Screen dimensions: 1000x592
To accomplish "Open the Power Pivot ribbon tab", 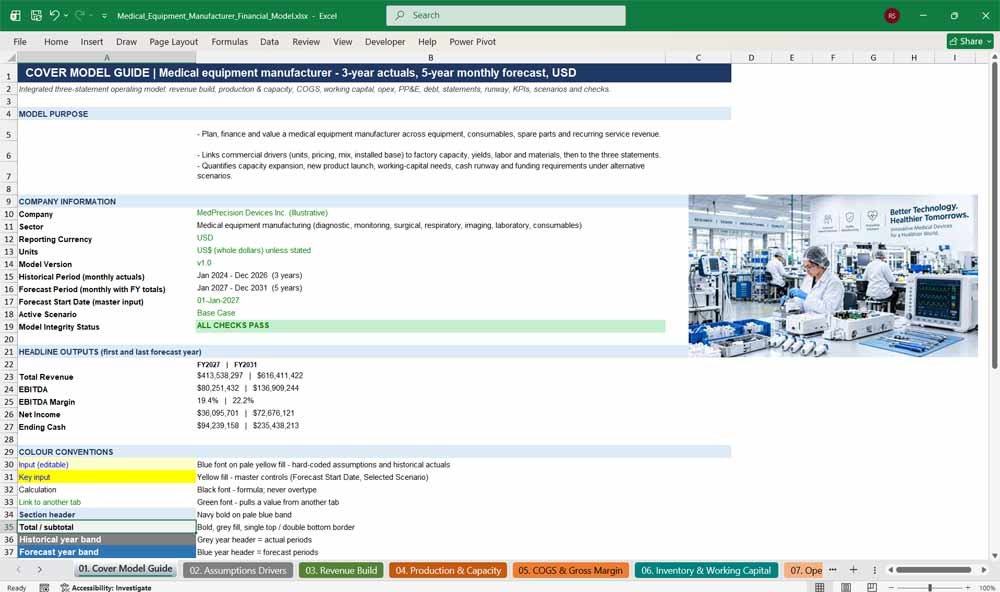I will pyautogui.click(x=473, y=41).
